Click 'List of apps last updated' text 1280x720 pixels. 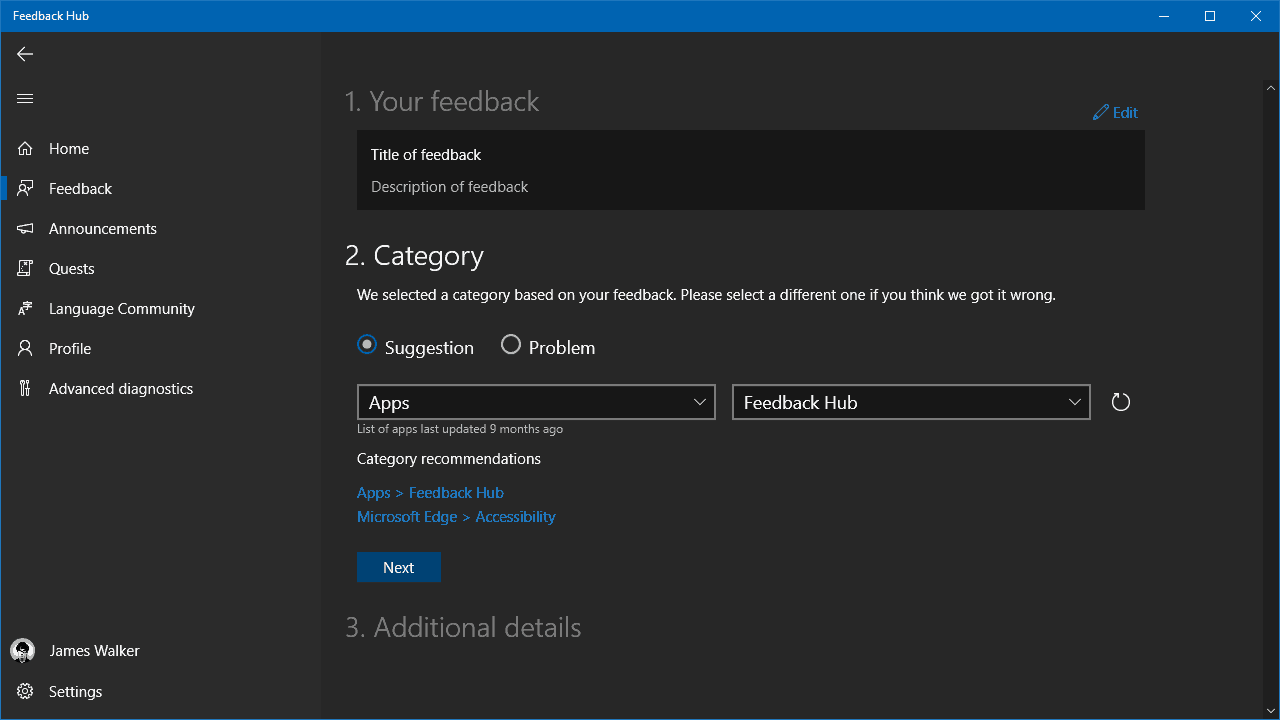pos(460,429)
